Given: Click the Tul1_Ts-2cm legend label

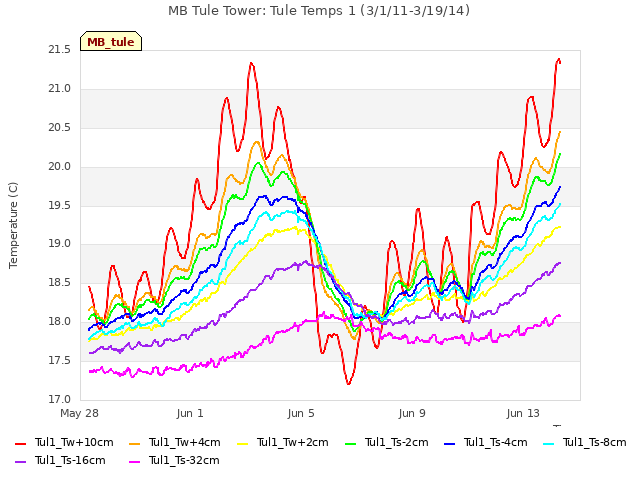Looking at the screenshot, I should [x=396, y=442].
